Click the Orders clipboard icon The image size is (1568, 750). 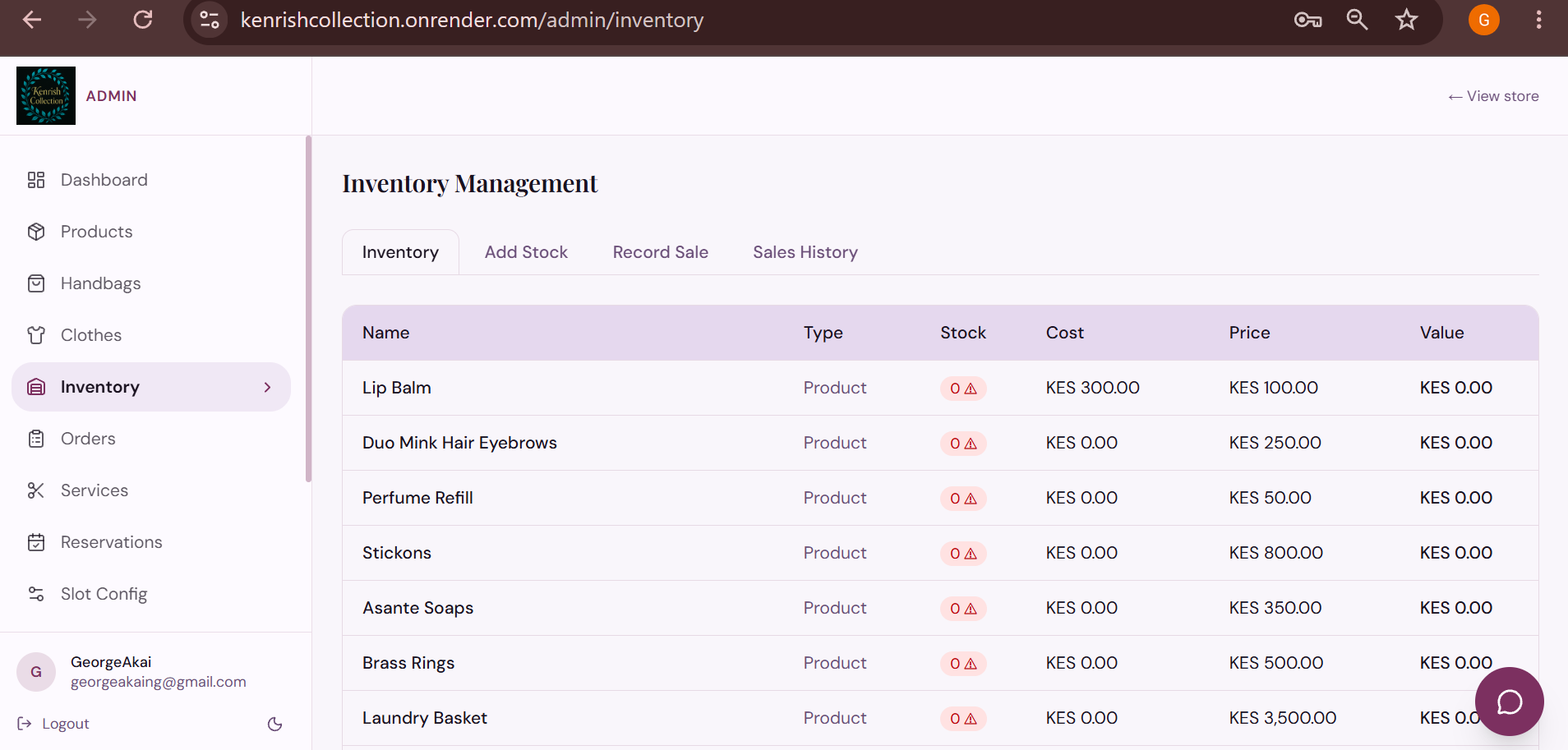click(36, 439)
